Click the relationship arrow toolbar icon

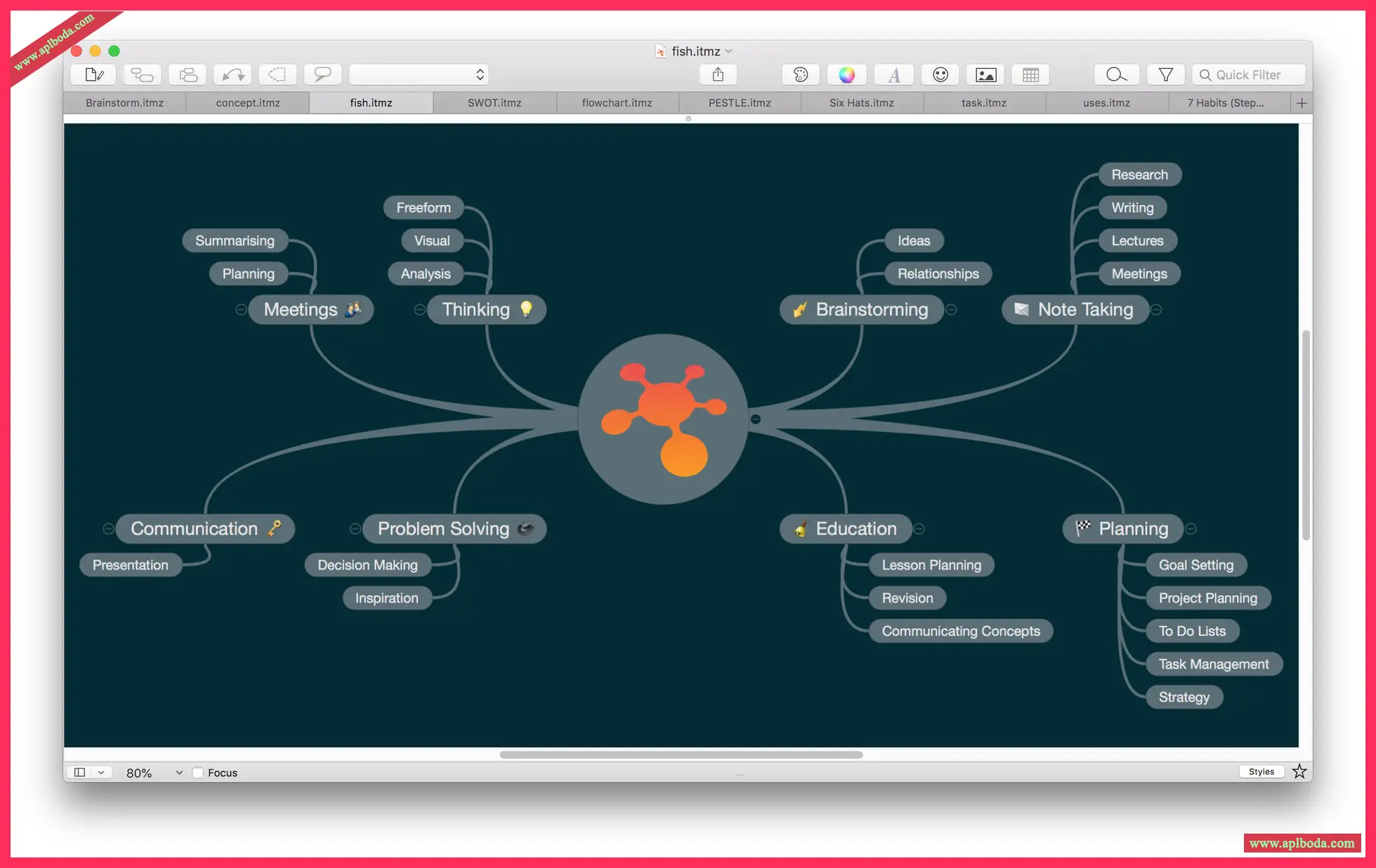point(232,74)
